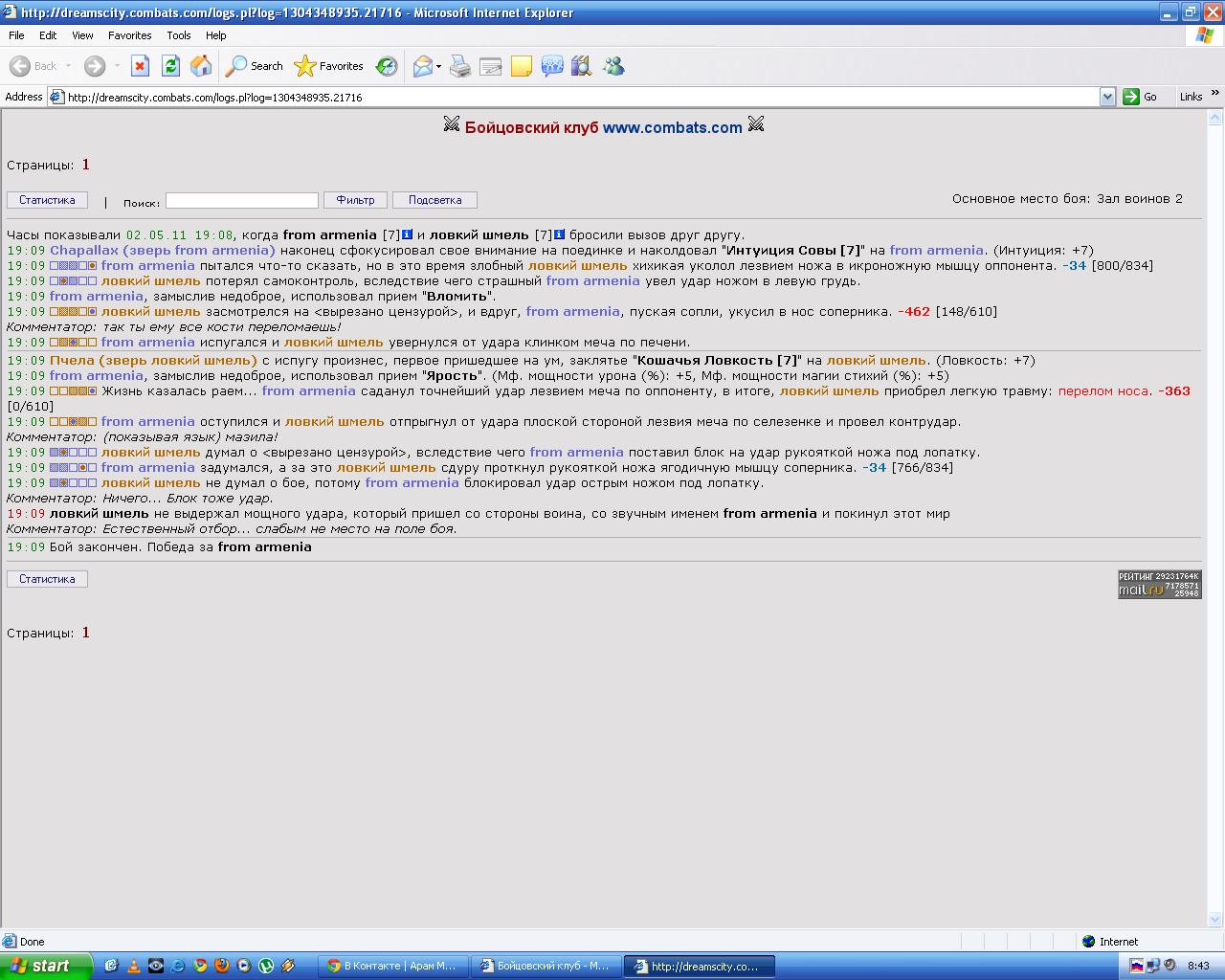
Task: Click the Фильтр button
Action: pyautogui.click(x=355, y=200)
